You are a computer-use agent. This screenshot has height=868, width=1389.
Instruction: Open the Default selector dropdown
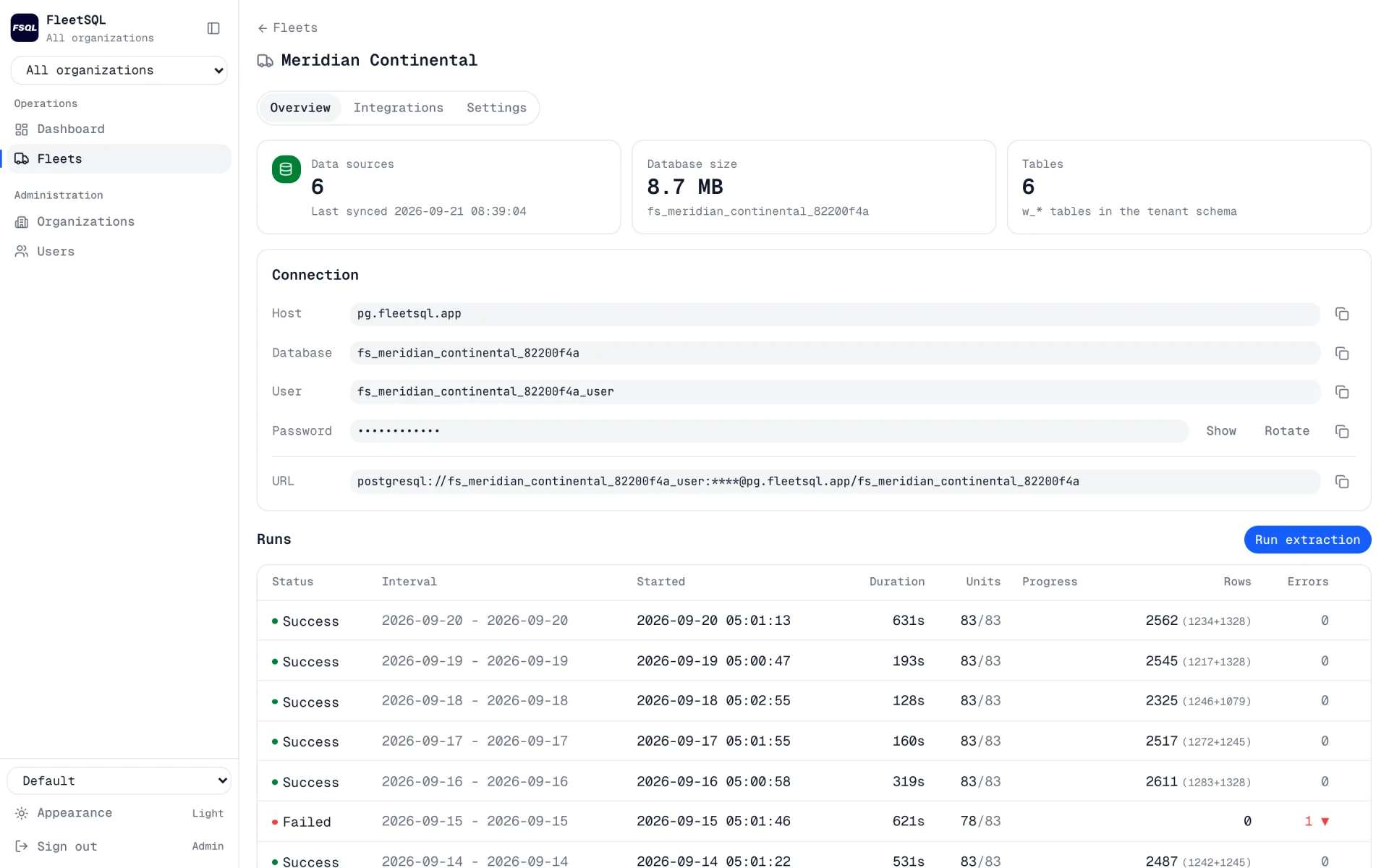pos(119,781)
